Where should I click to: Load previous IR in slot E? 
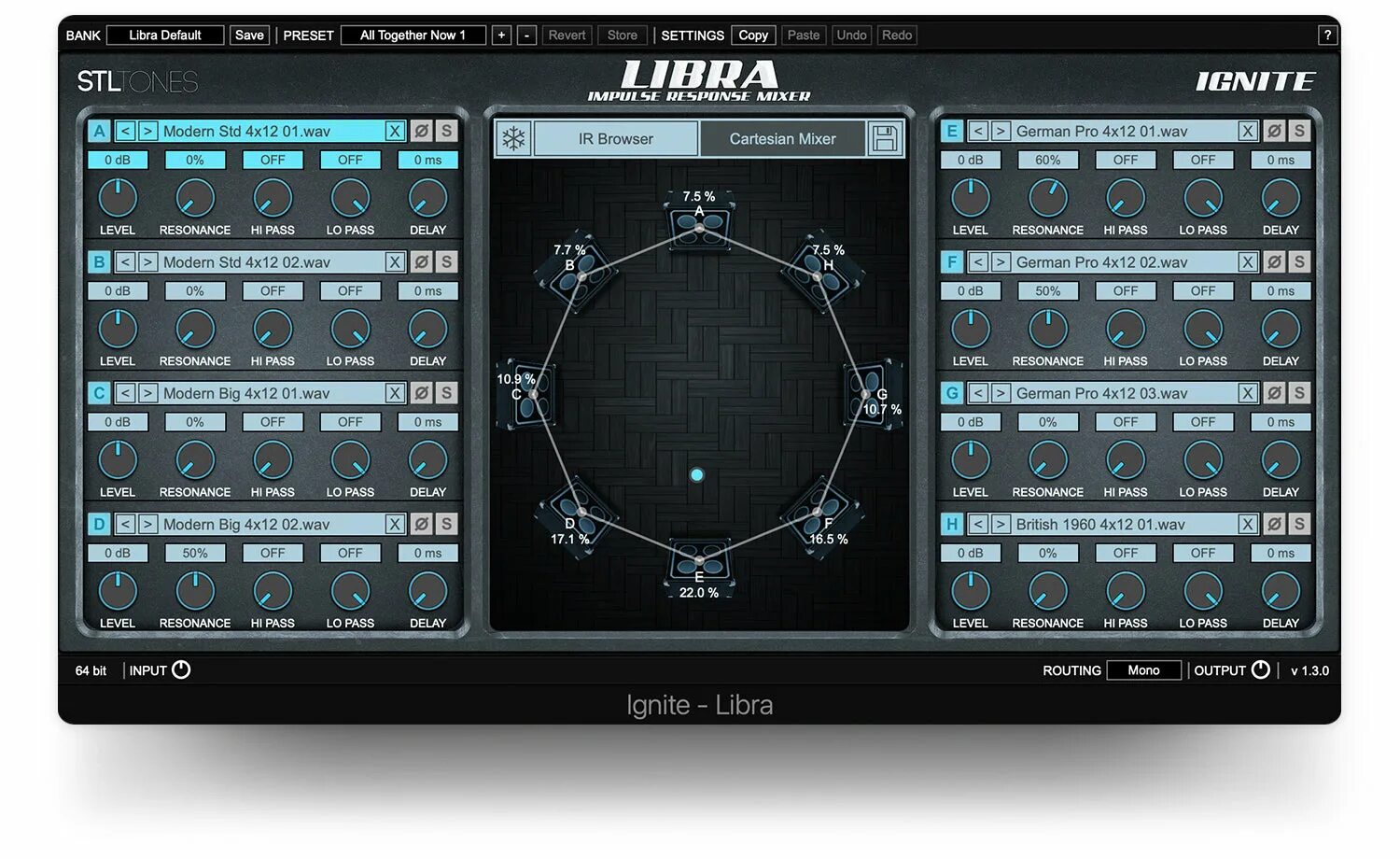978,132
